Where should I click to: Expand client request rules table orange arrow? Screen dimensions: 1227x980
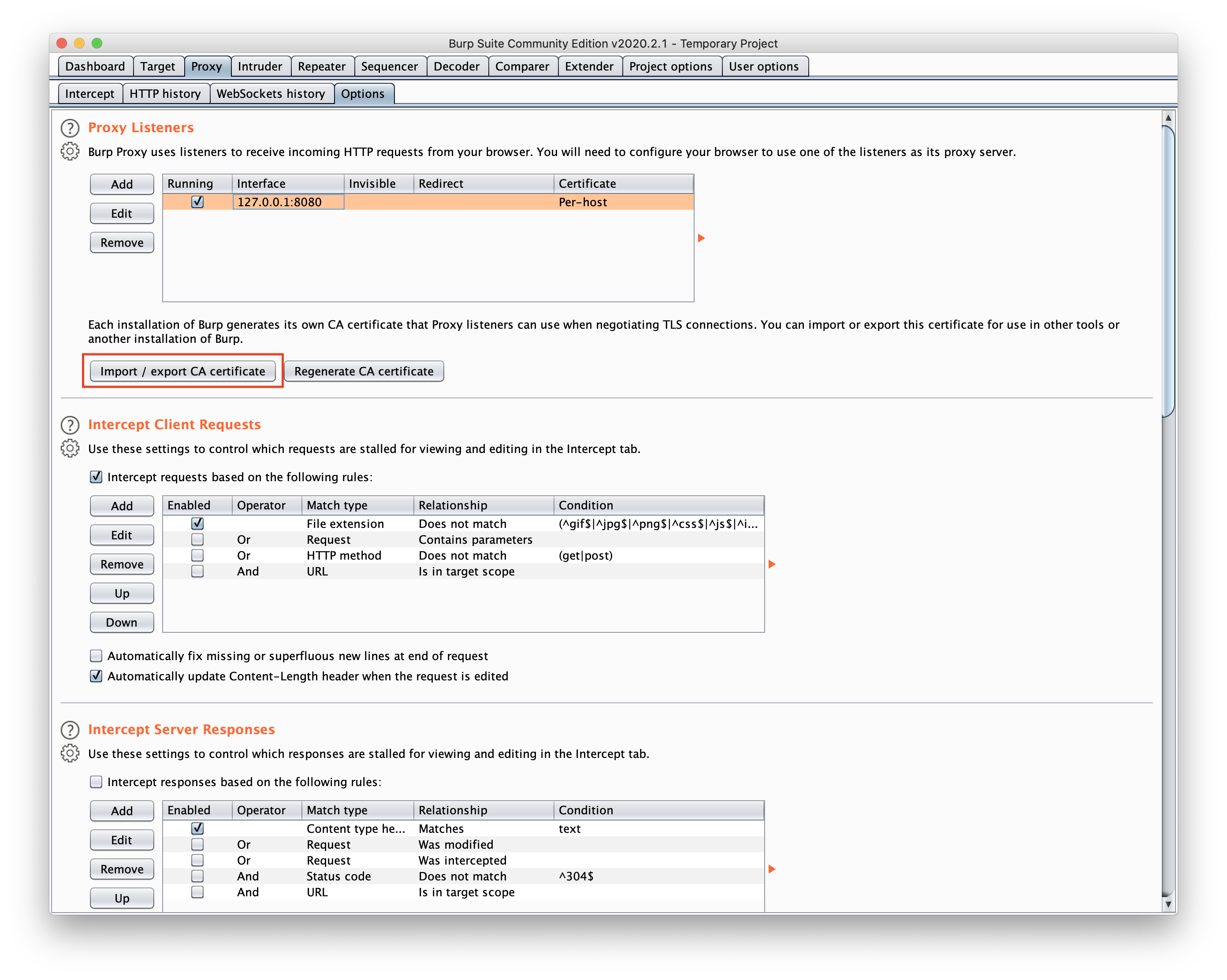tap(772, 564)
